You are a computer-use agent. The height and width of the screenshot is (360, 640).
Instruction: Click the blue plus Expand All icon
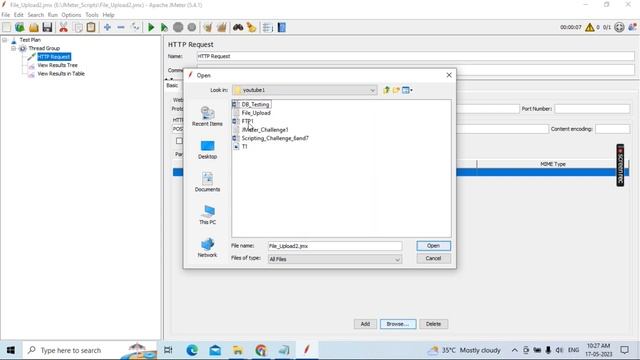pos(107,27)
